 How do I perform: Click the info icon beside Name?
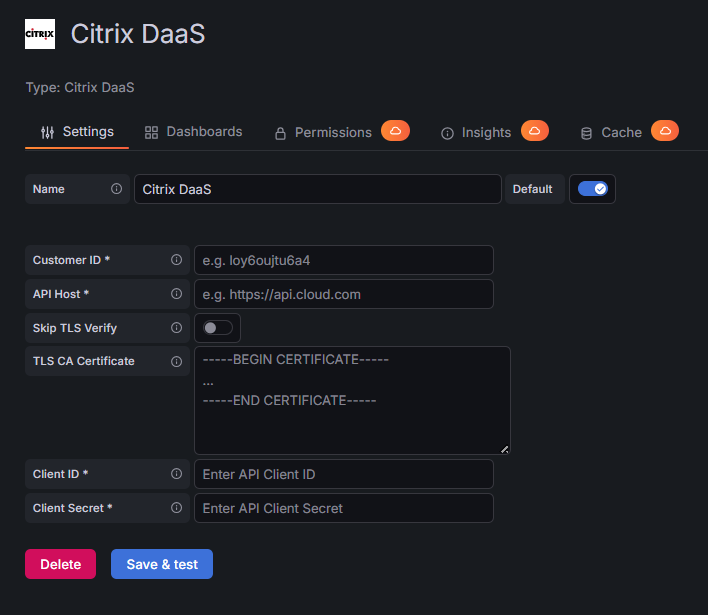click(116, 189)
